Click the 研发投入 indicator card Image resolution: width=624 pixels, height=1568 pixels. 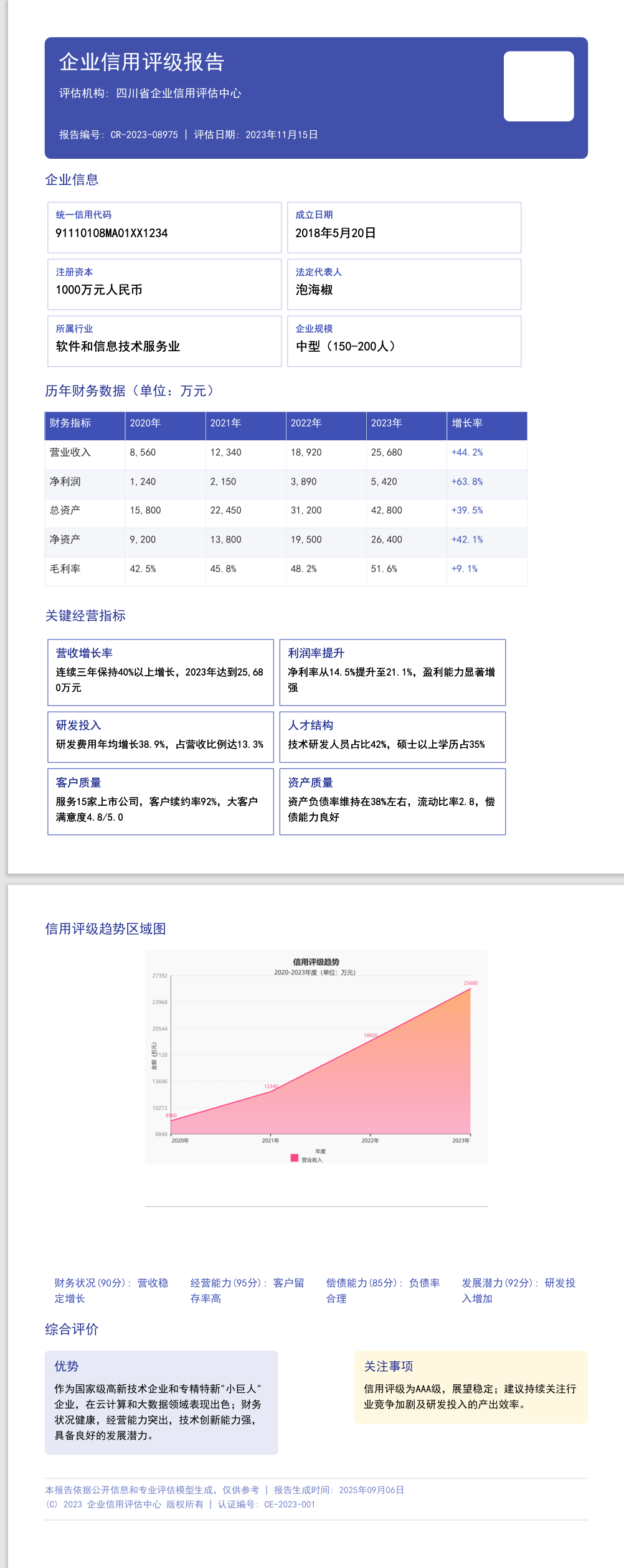(x=161, y=737)
